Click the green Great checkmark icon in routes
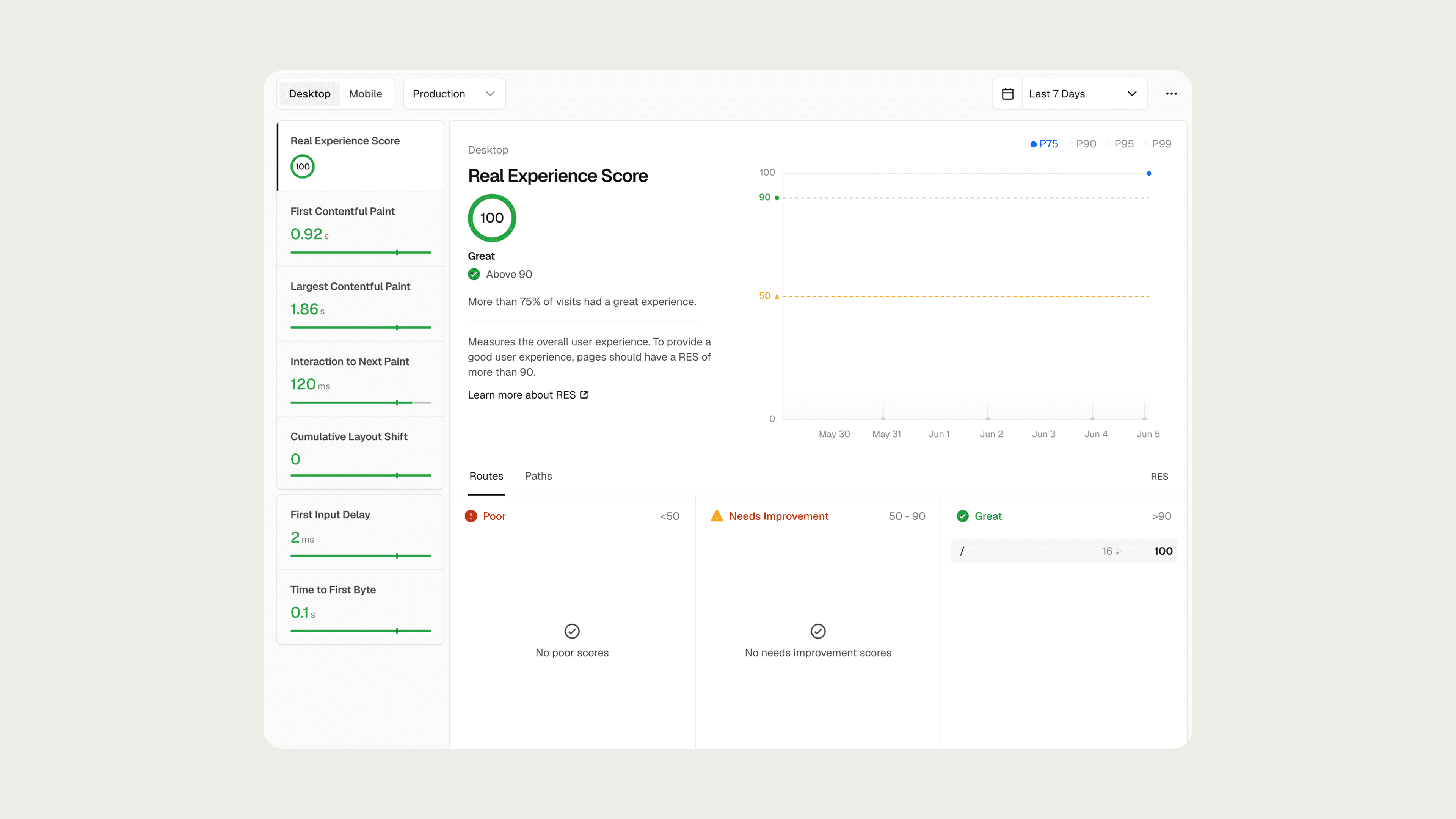1456x819 pixels. [963, 516]
